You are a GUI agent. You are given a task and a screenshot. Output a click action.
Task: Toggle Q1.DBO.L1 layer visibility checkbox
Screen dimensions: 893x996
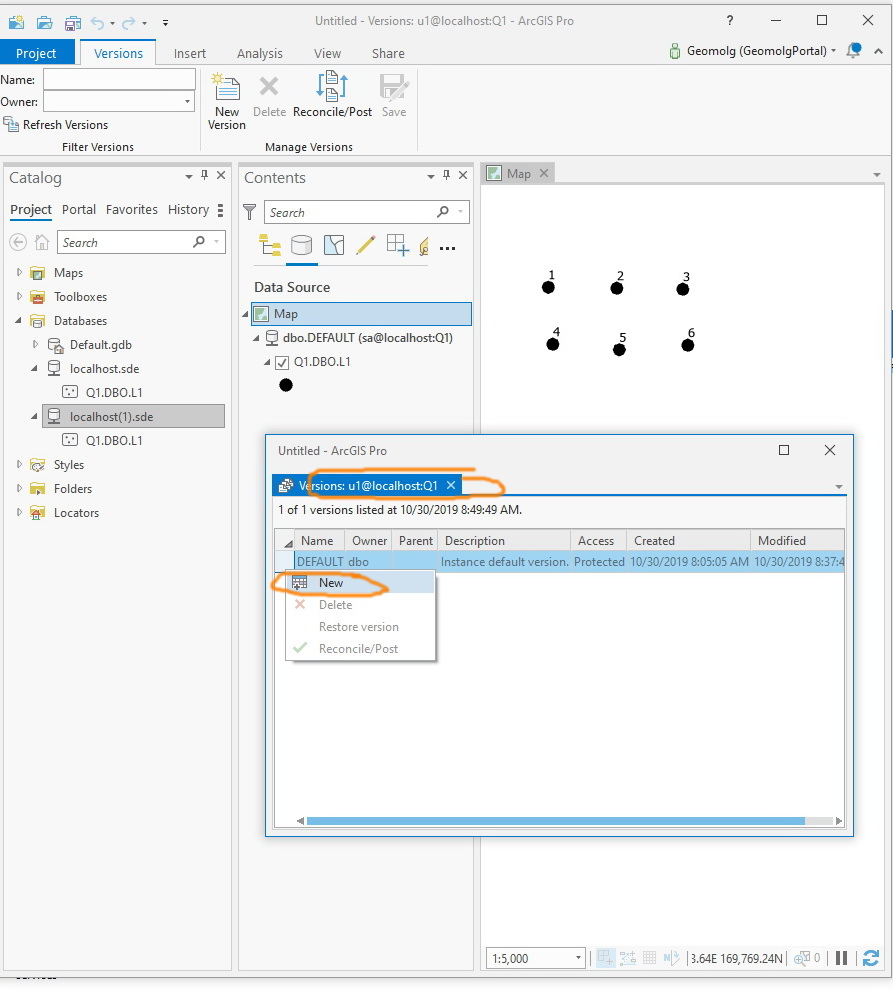[x=282, y=363]
